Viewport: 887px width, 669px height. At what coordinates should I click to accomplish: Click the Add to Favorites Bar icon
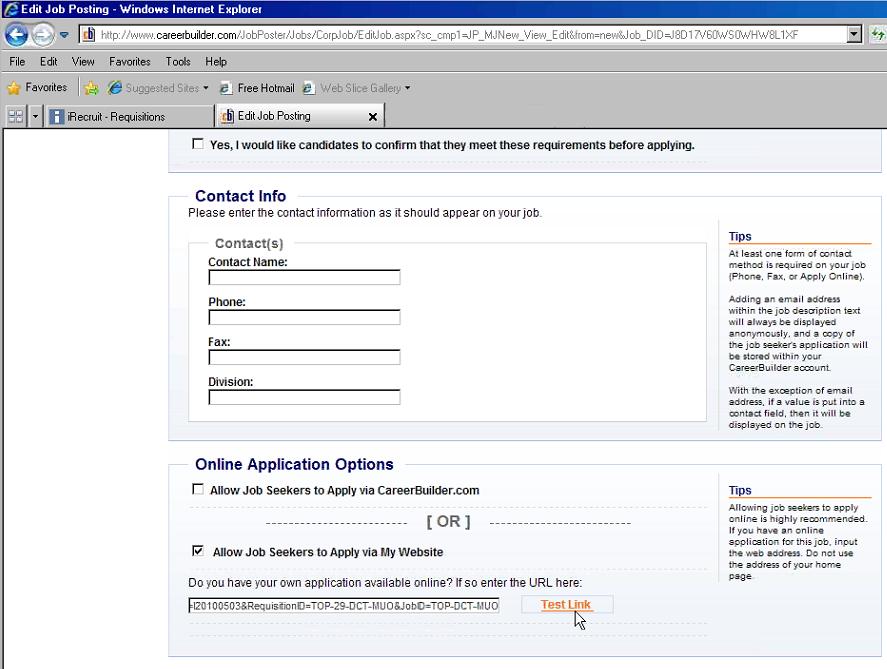coord(91,88)
